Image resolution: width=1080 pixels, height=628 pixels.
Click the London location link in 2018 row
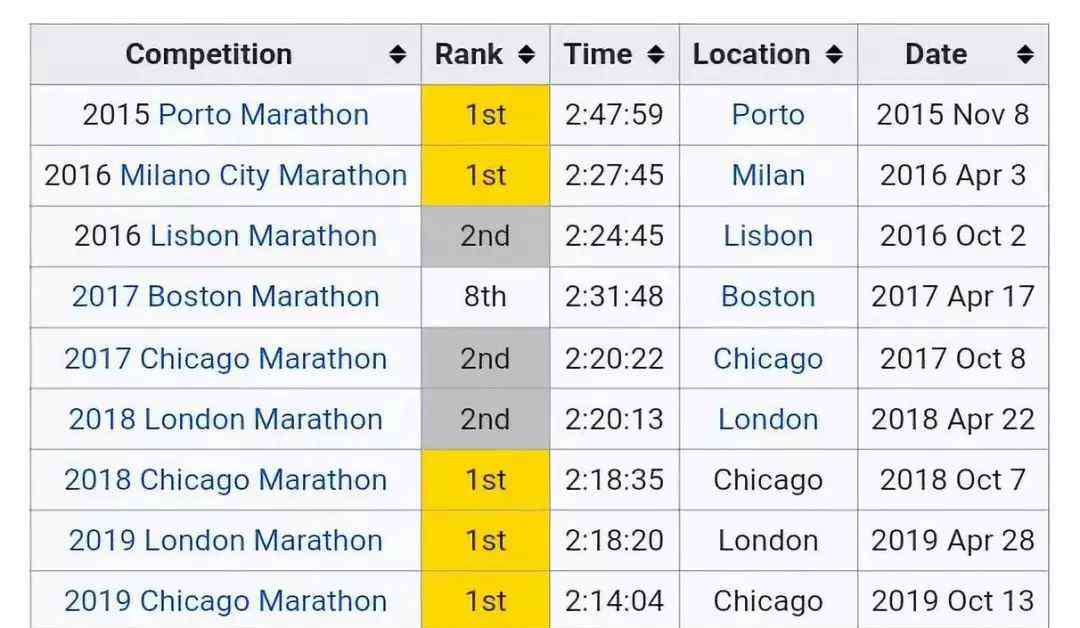click(x=768, y=419)
